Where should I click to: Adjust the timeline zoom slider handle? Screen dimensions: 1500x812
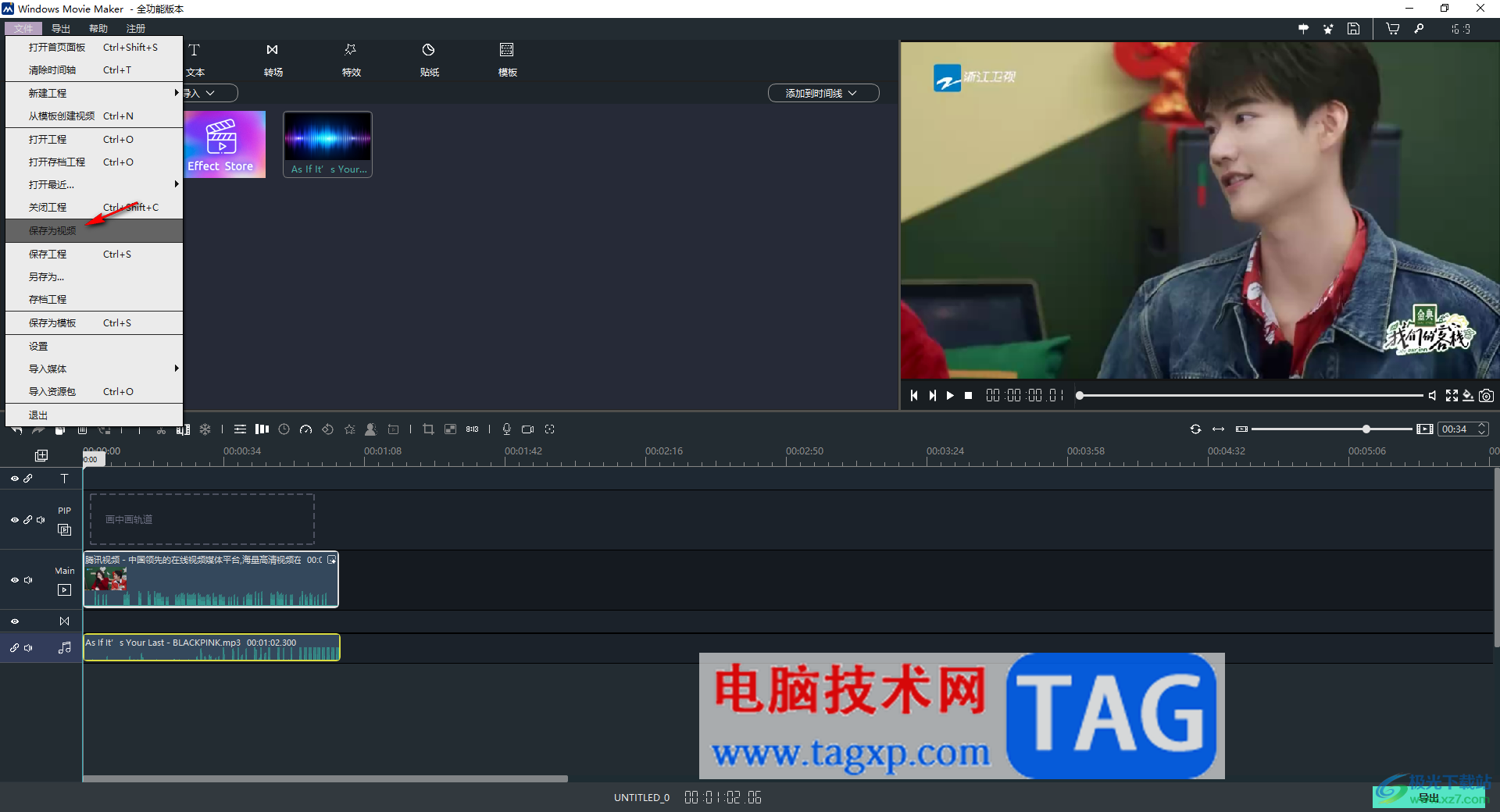(x=1366, y=429)
